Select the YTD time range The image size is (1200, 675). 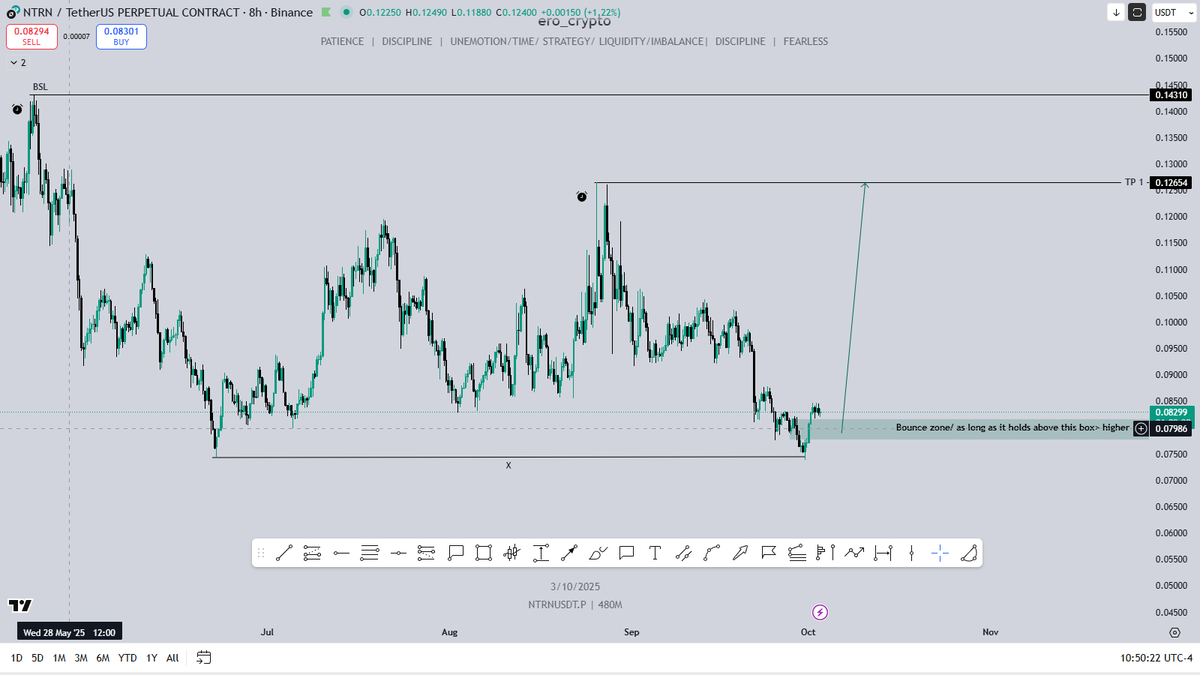128,657
